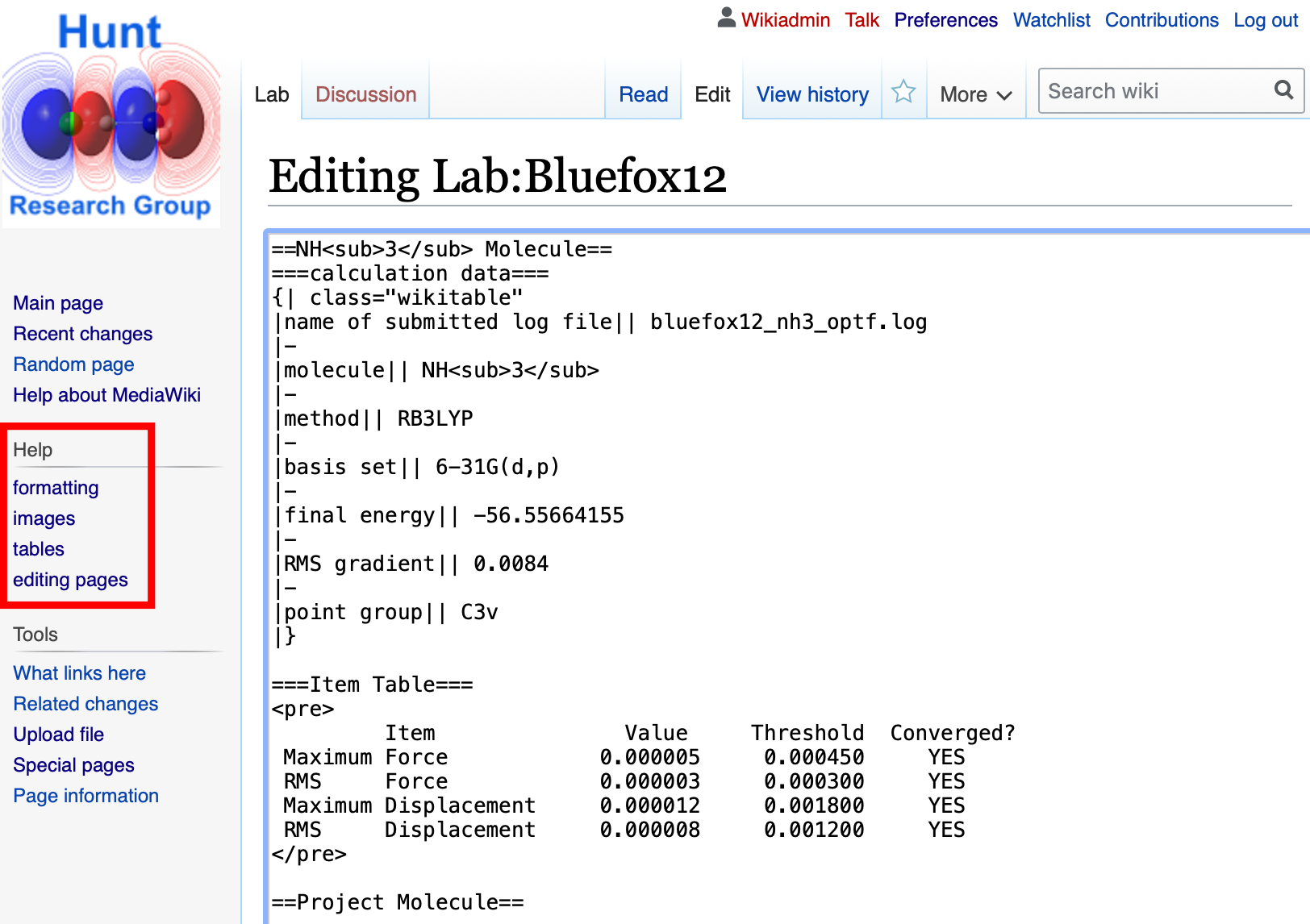The height and width of the screenshot is (924, 1310).
Task: Switch to the Read tab
Action: pyautogui.click(x=643, y=94)
